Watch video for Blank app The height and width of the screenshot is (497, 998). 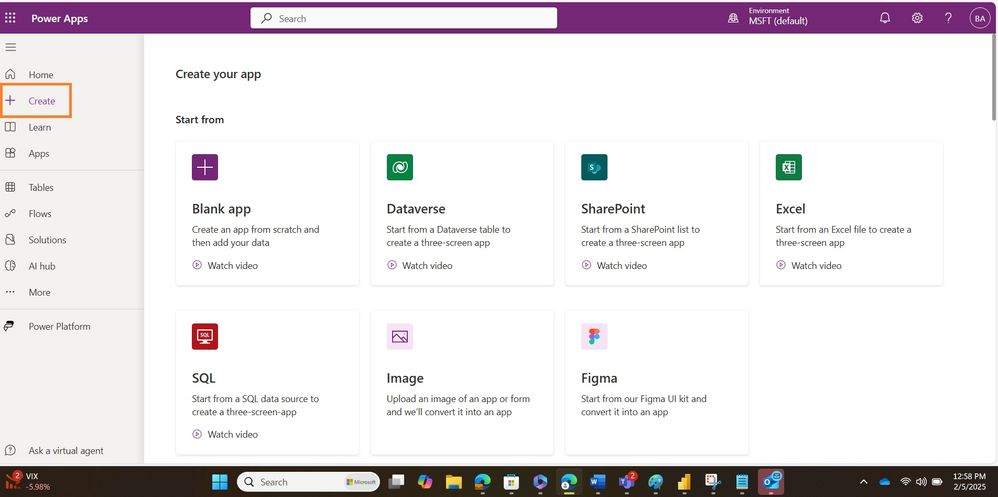(225, 265)
